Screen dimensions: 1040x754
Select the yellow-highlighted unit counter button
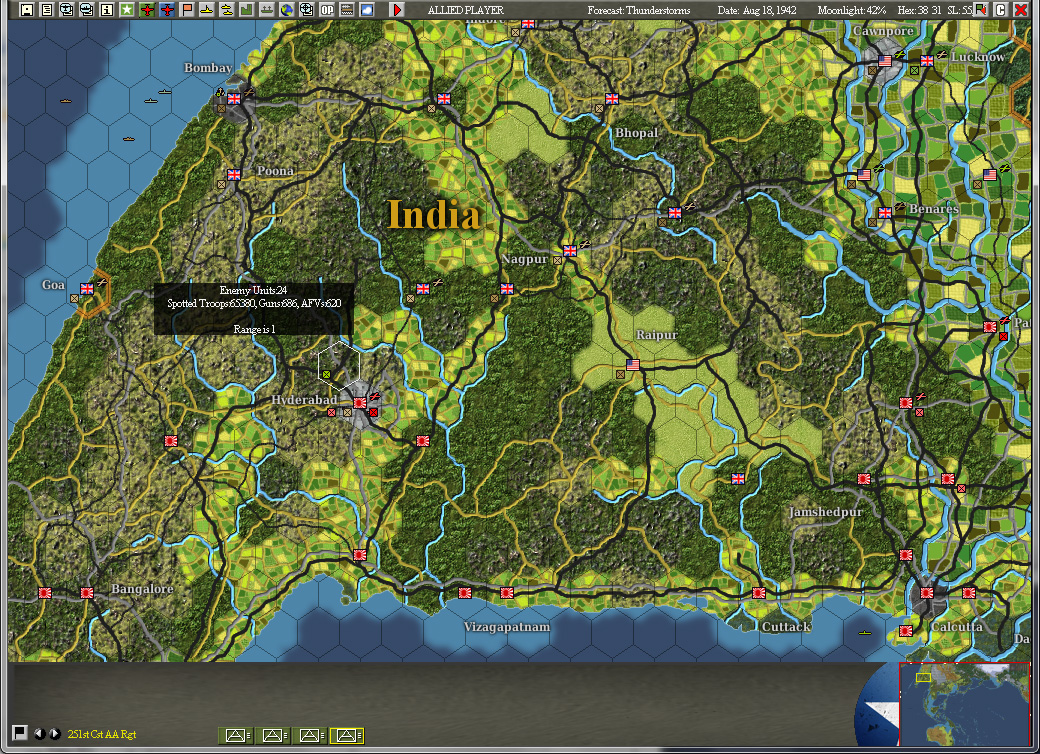click(347, 735)
